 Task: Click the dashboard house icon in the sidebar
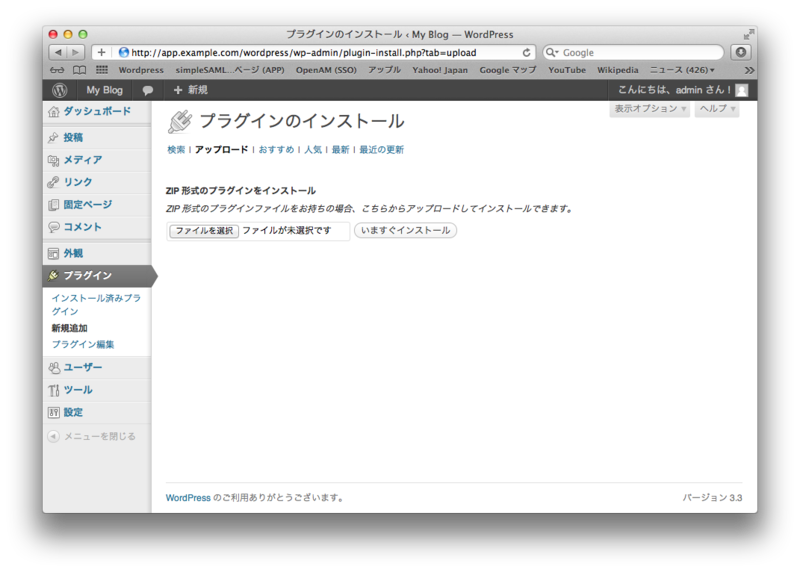pos(54,112)
